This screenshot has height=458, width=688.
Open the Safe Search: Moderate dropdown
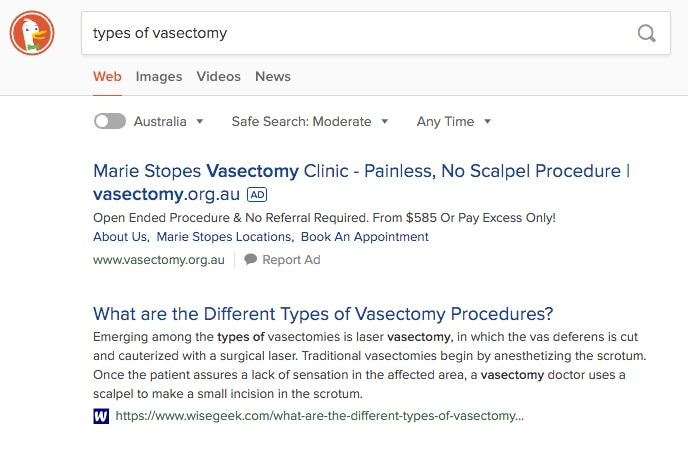coord(310,122)
